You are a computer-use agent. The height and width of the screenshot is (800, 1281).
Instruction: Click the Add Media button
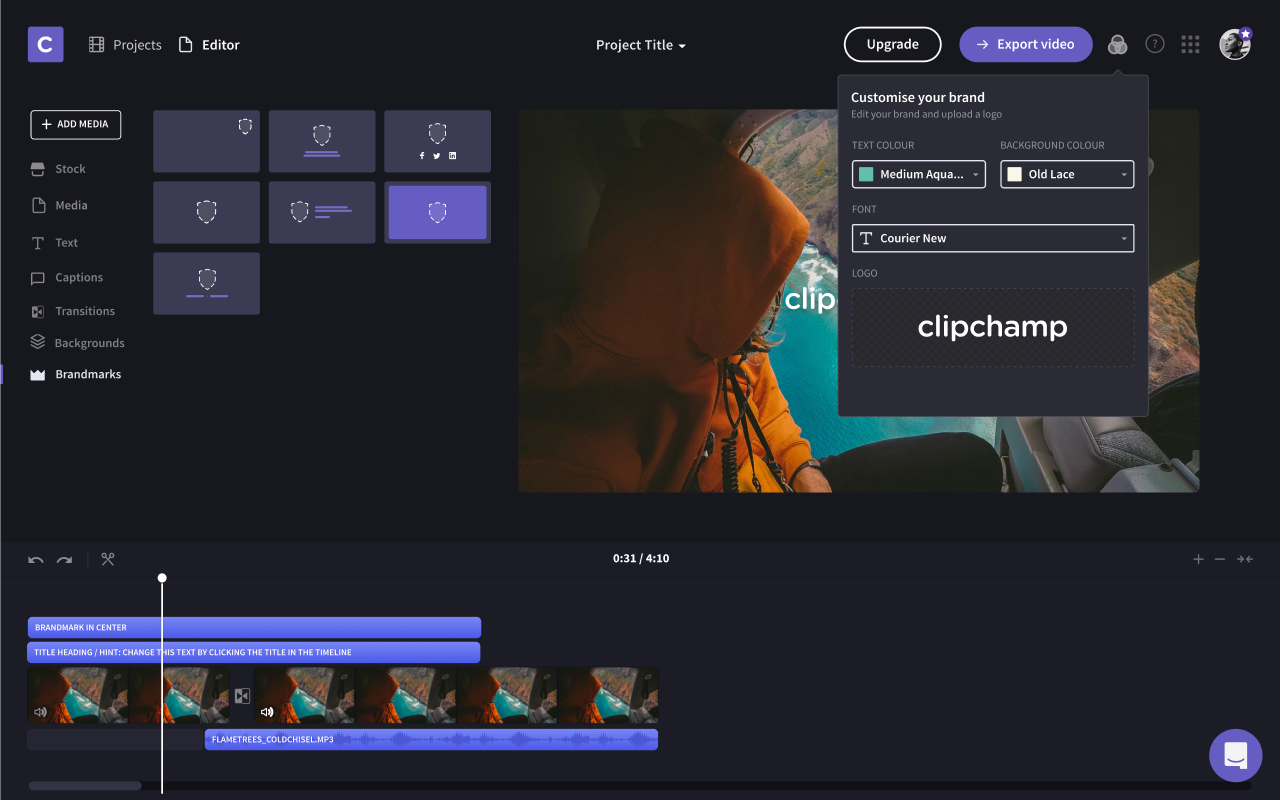point(76,124)
